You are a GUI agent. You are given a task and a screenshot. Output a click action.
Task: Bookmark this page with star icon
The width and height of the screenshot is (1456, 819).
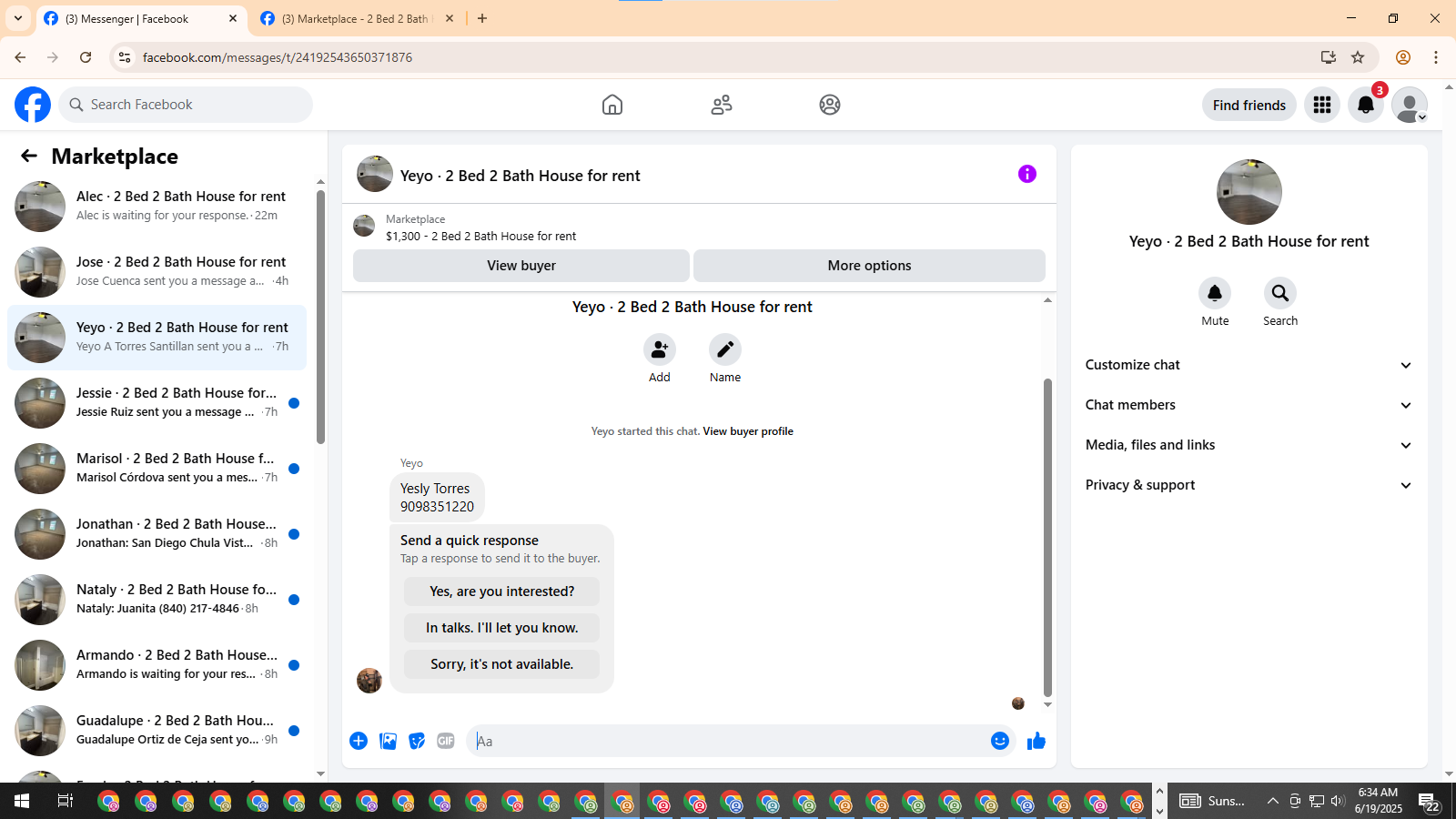[1358, 57]
